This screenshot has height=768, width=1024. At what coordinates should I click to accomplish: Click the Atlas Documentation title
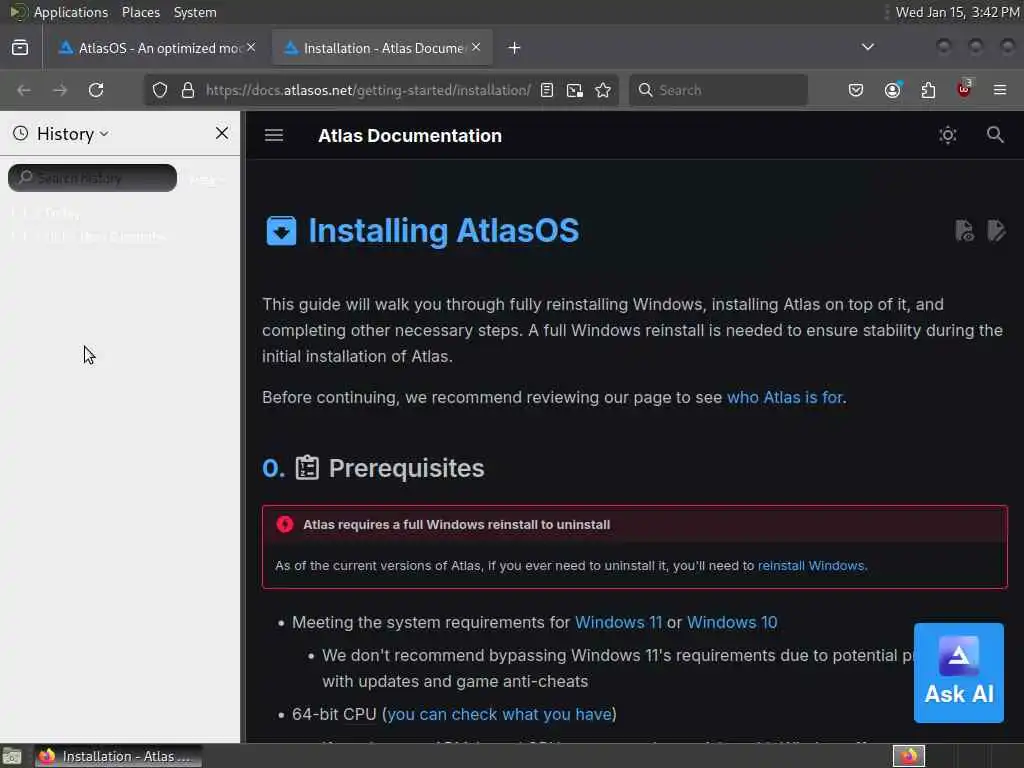pyautogui.click(x=409, y=136)
